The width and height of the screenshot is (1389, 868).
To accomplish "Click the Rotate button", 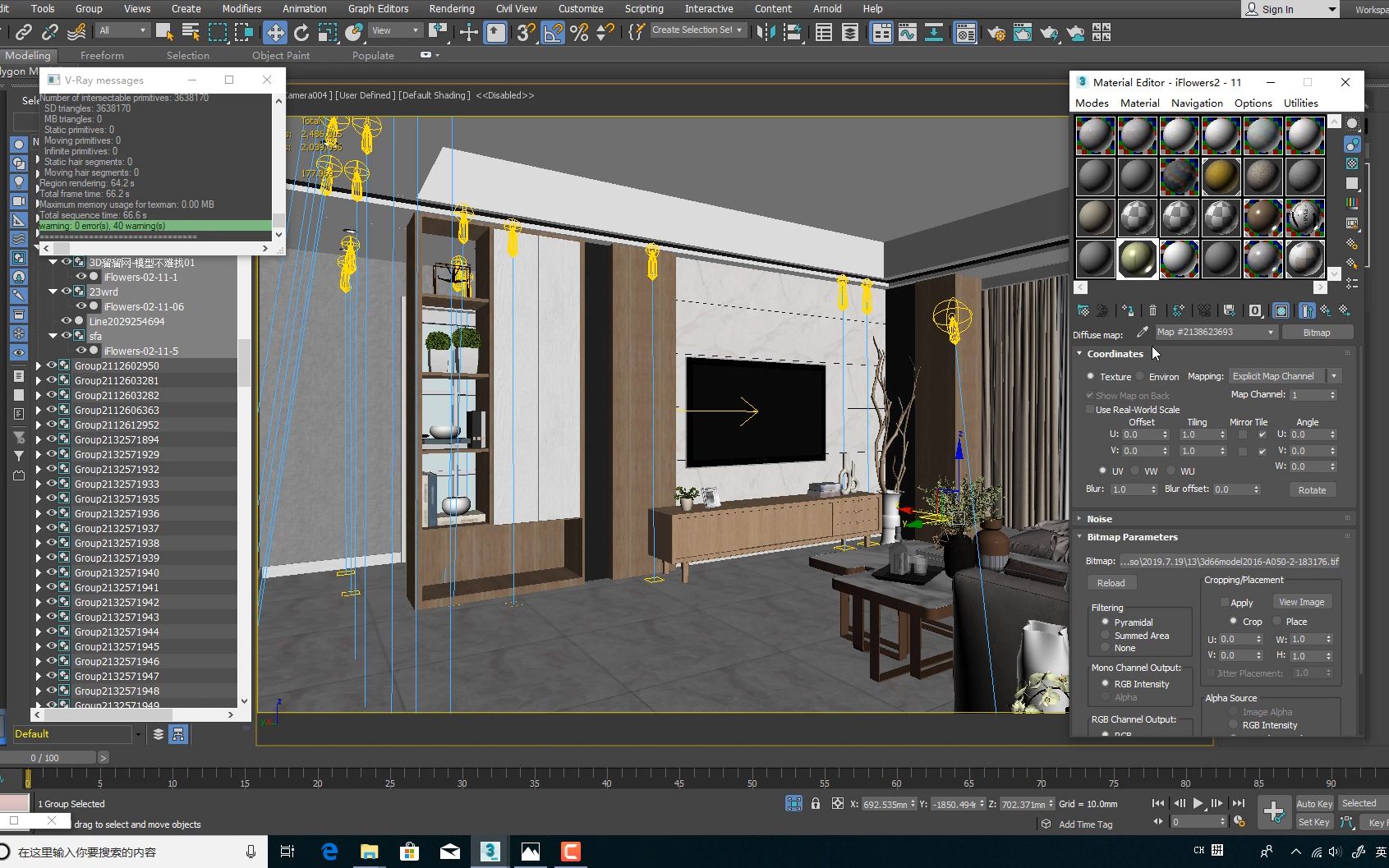I will (x=1312, y=489).
